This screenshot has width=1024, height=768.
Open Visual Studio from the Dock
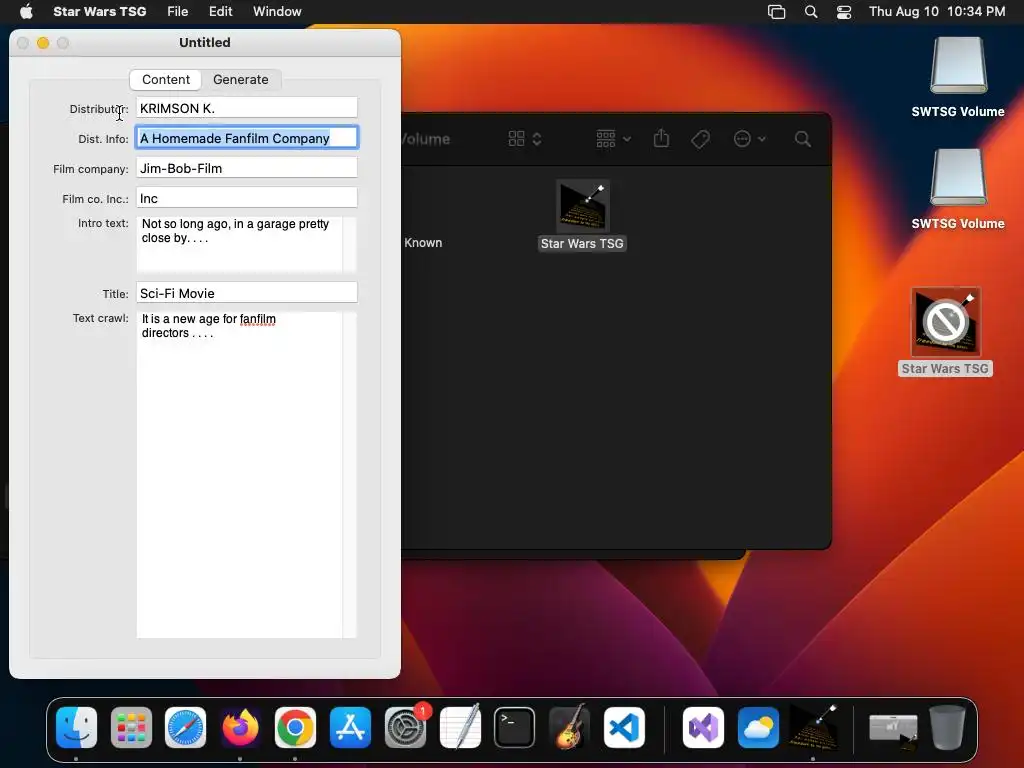point(703,728)
